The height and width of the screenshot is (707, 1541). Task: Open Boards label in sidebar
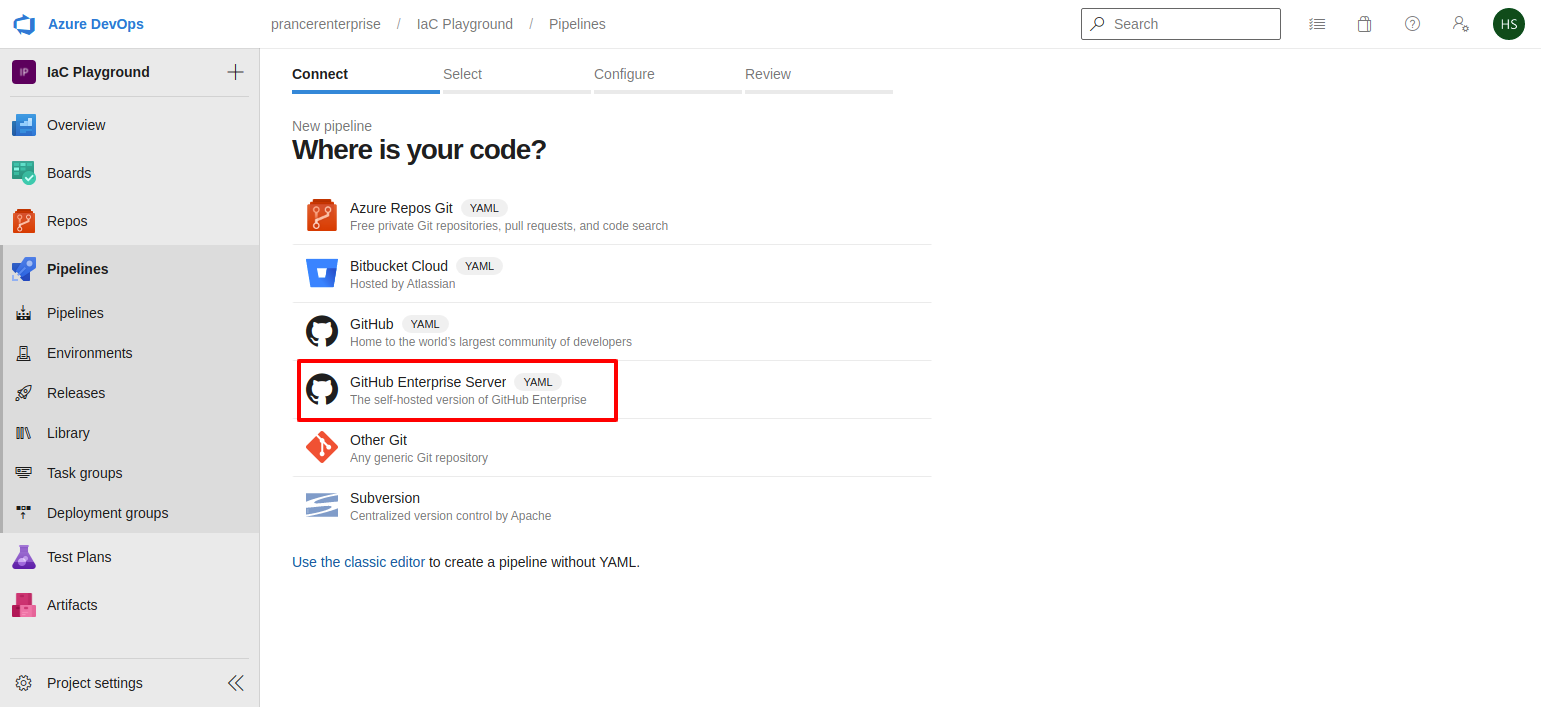(69, 173)
